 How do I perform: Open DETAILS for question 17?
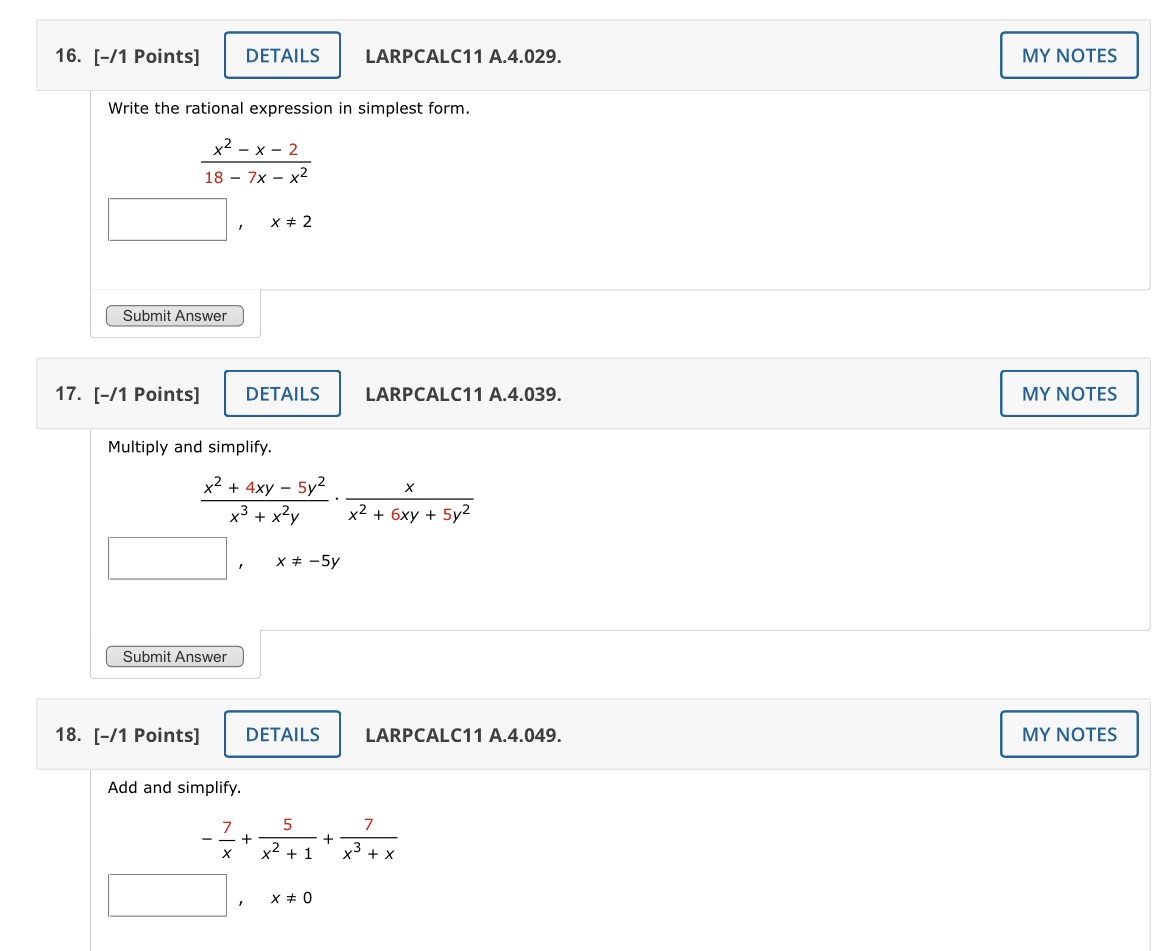pyautogui.click(x=282, y=393)
